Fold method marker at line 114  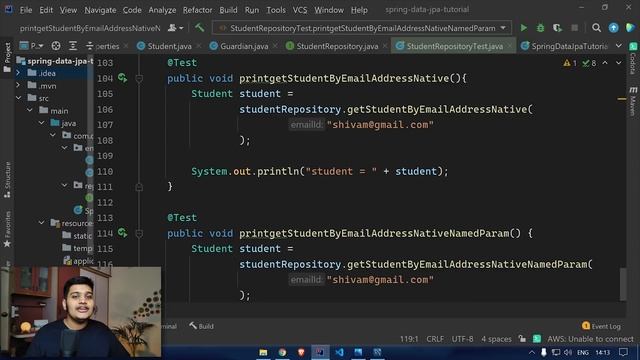[139, 233]
